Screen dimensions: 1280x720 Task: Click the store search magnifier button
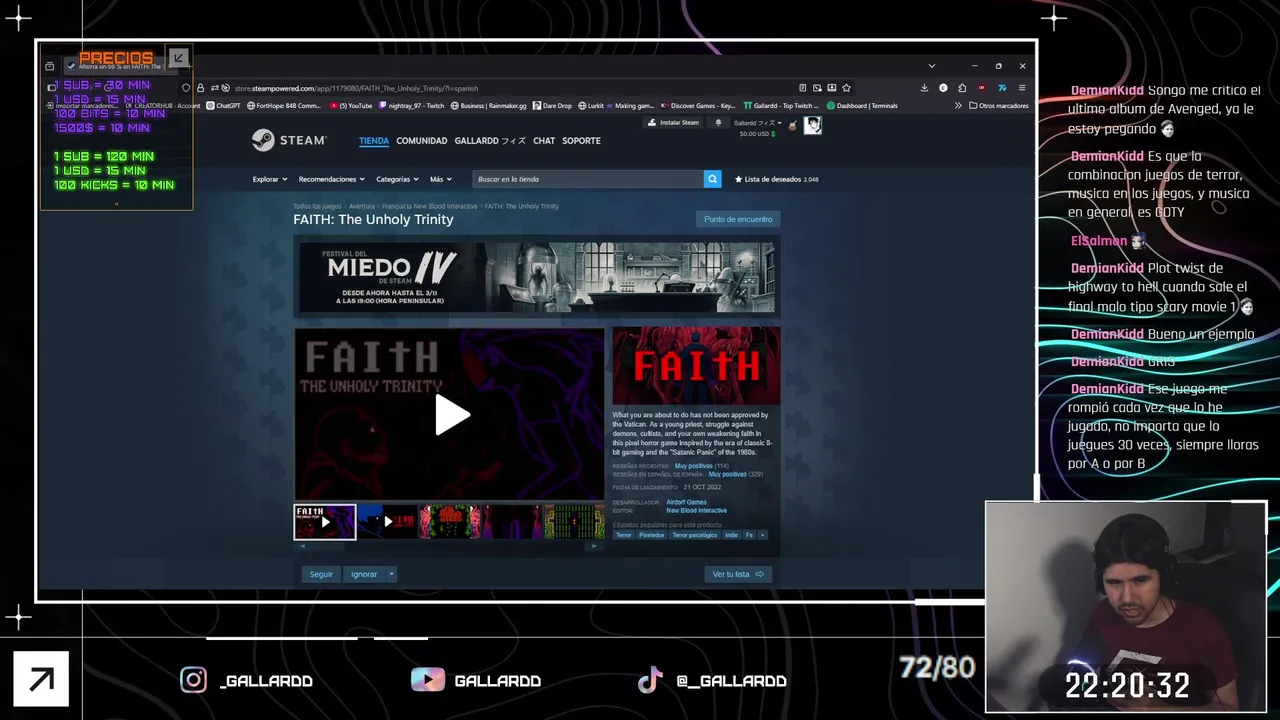pos(712,179)
